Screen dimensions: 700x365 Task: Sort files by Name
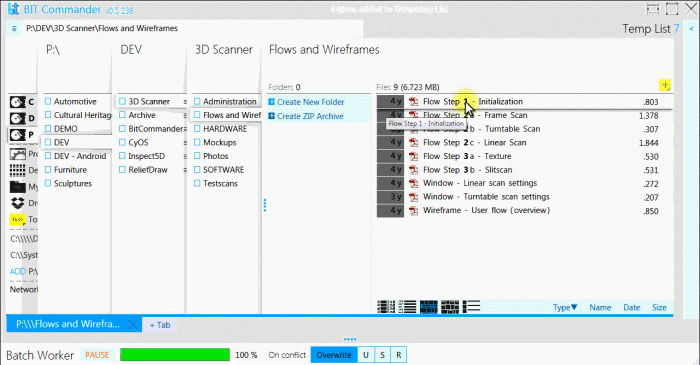click(x=600, y=307)
